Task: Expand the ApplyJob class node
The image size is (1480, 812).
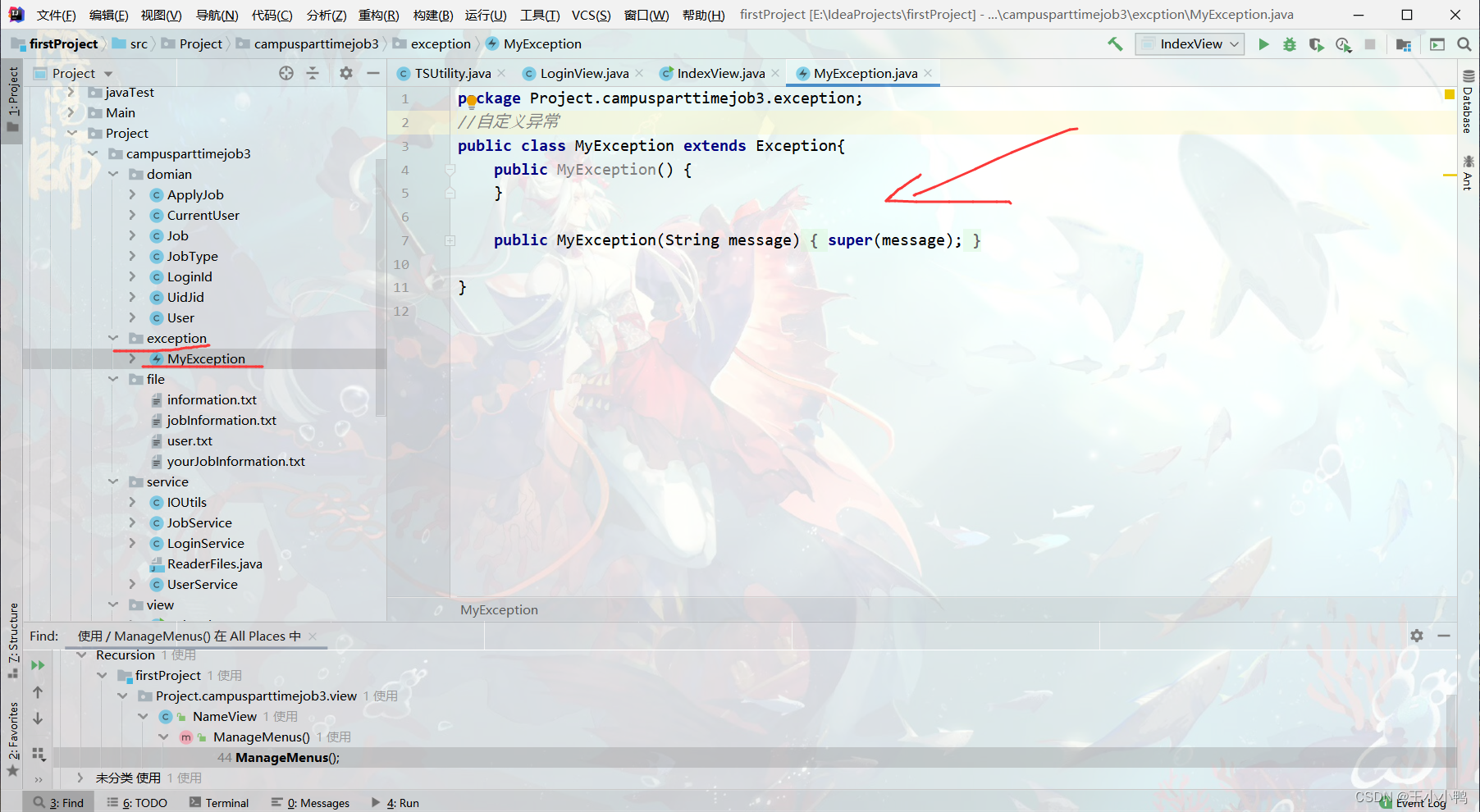Action: tap(133, 194)
